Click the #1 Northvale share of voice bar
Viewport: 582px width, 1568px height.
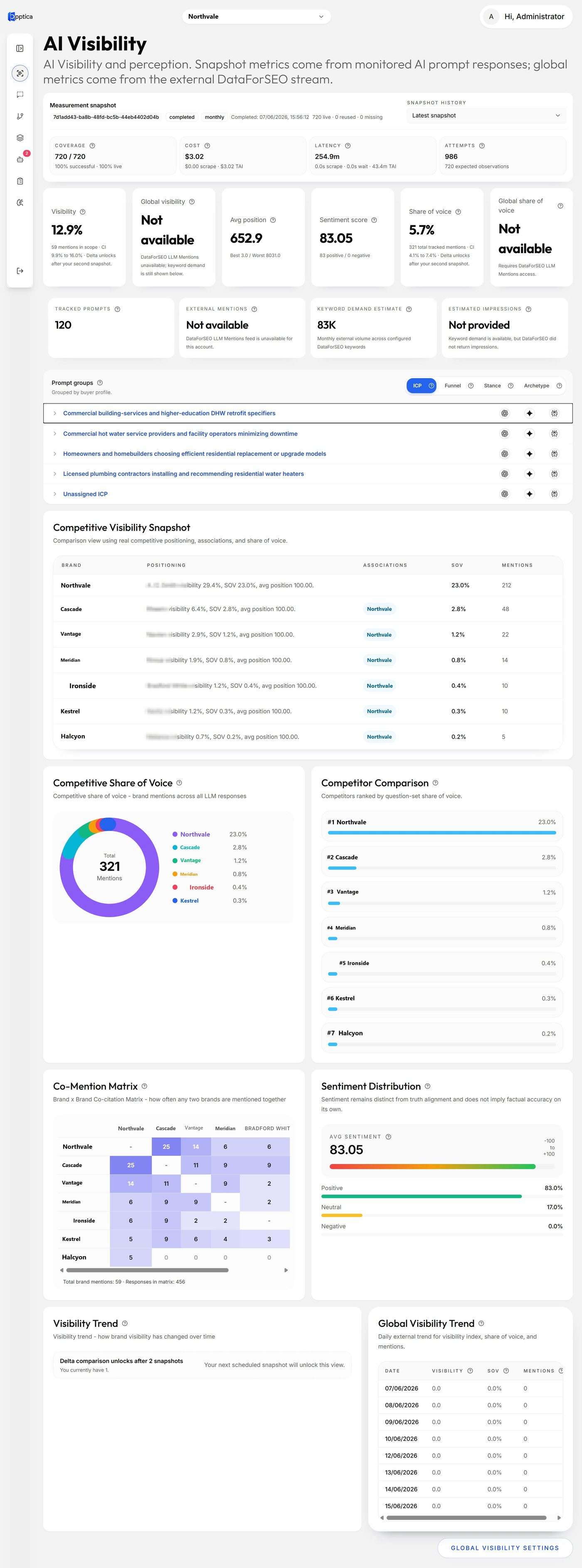tap(442, 832)
